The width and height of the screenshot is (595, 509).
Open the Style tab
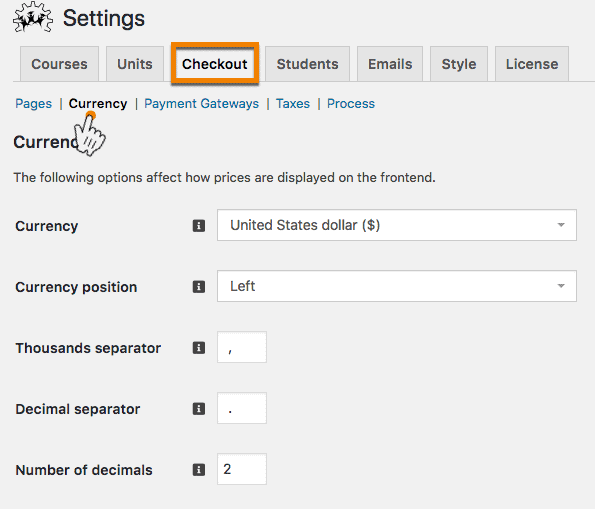(x=459, y=64)
